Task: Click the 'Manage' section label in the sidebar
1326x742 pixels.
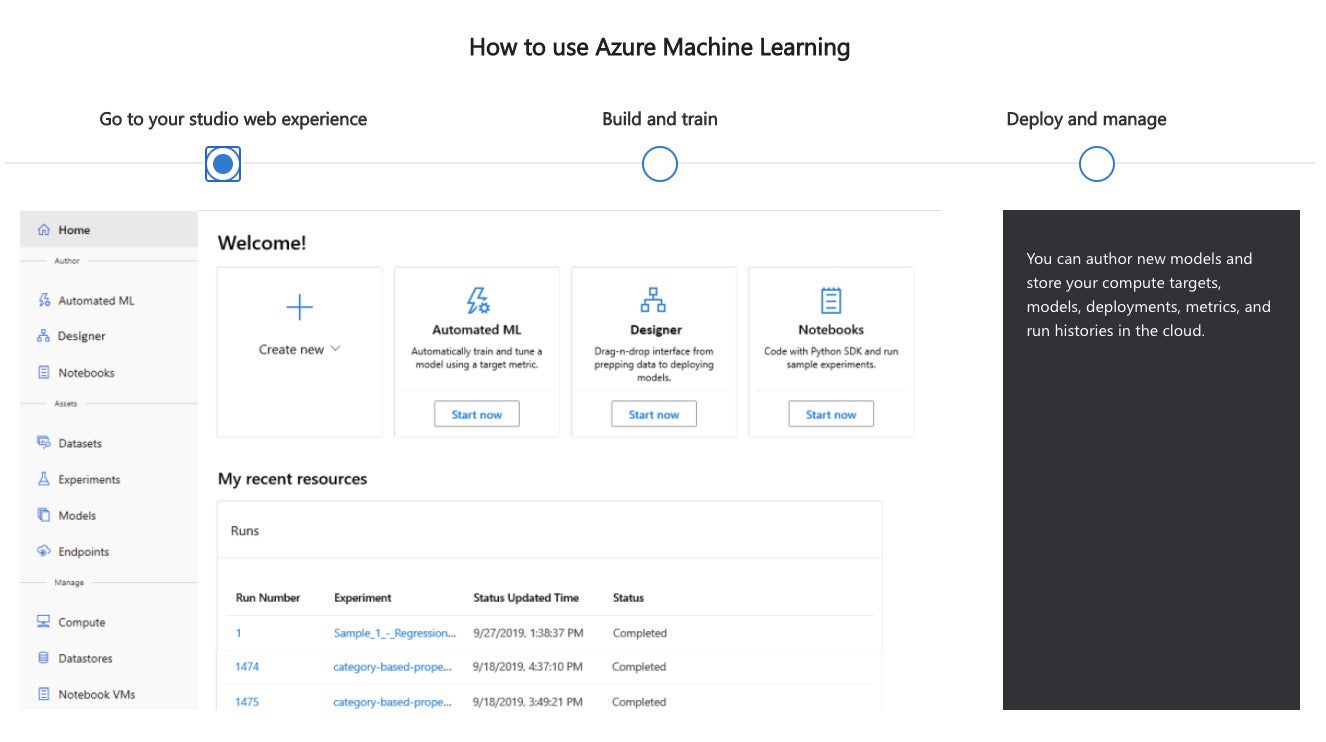Action: [x=69, y=583]
